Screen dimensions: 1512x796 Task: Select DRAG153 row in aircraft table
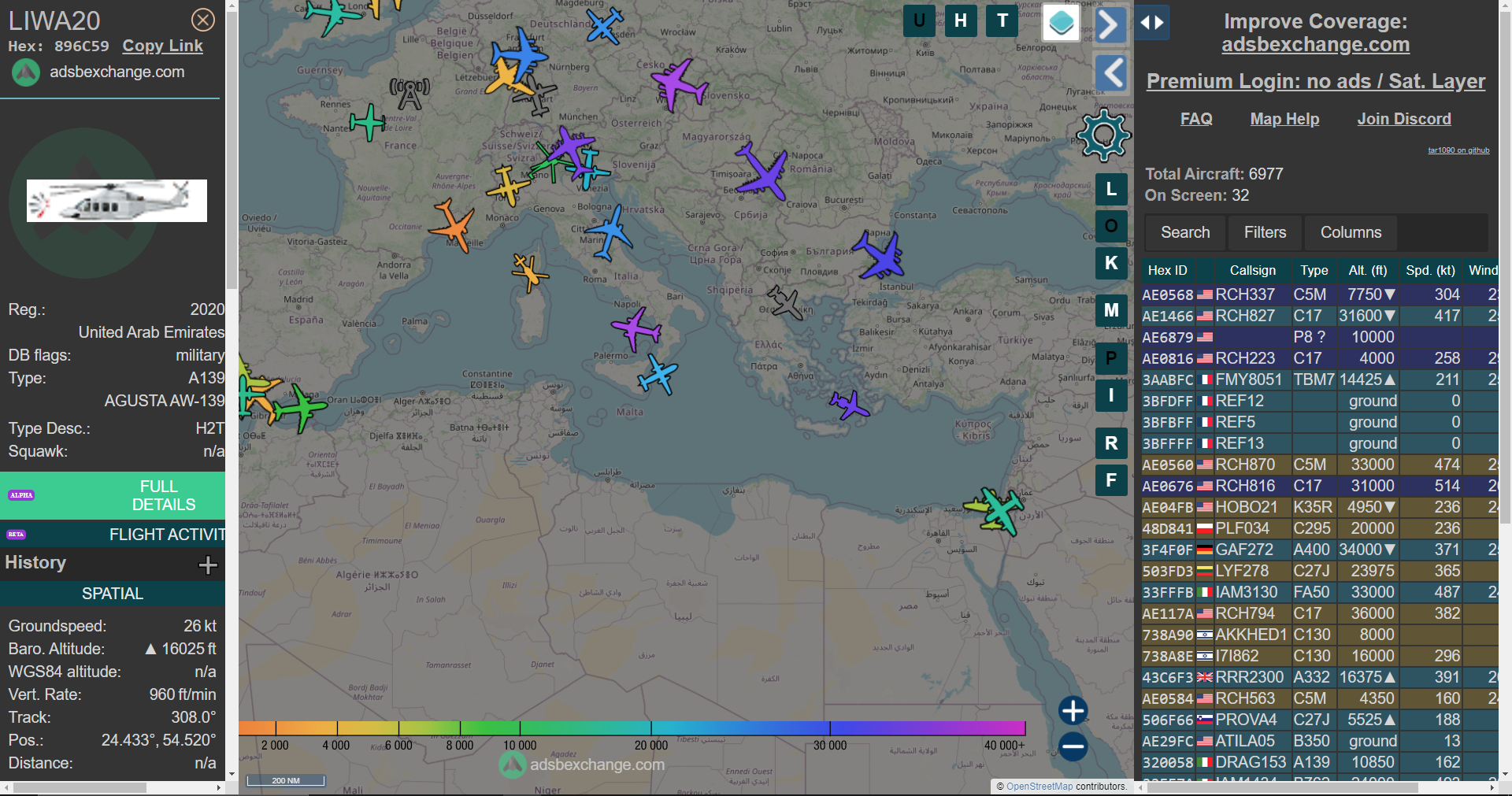[x=1320, y=762]
